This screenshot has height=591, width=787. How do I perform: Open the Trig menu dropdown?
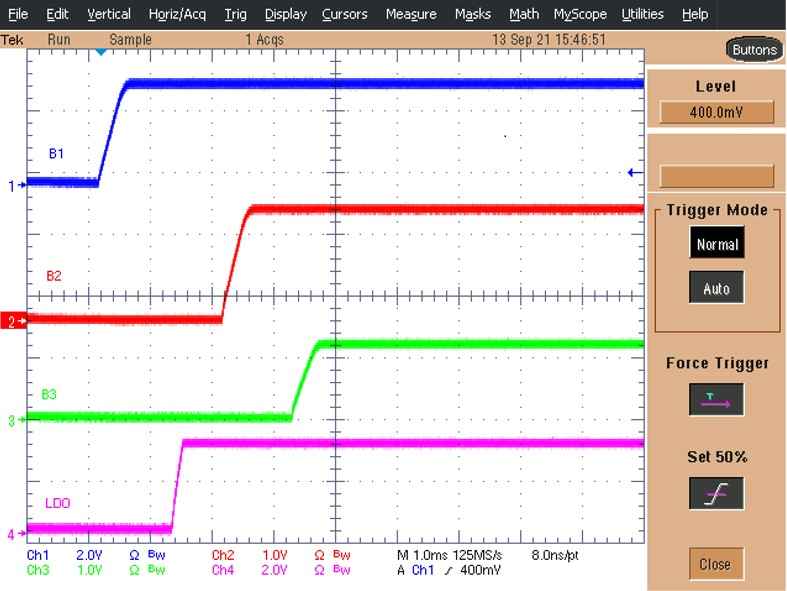click(235, 14)
